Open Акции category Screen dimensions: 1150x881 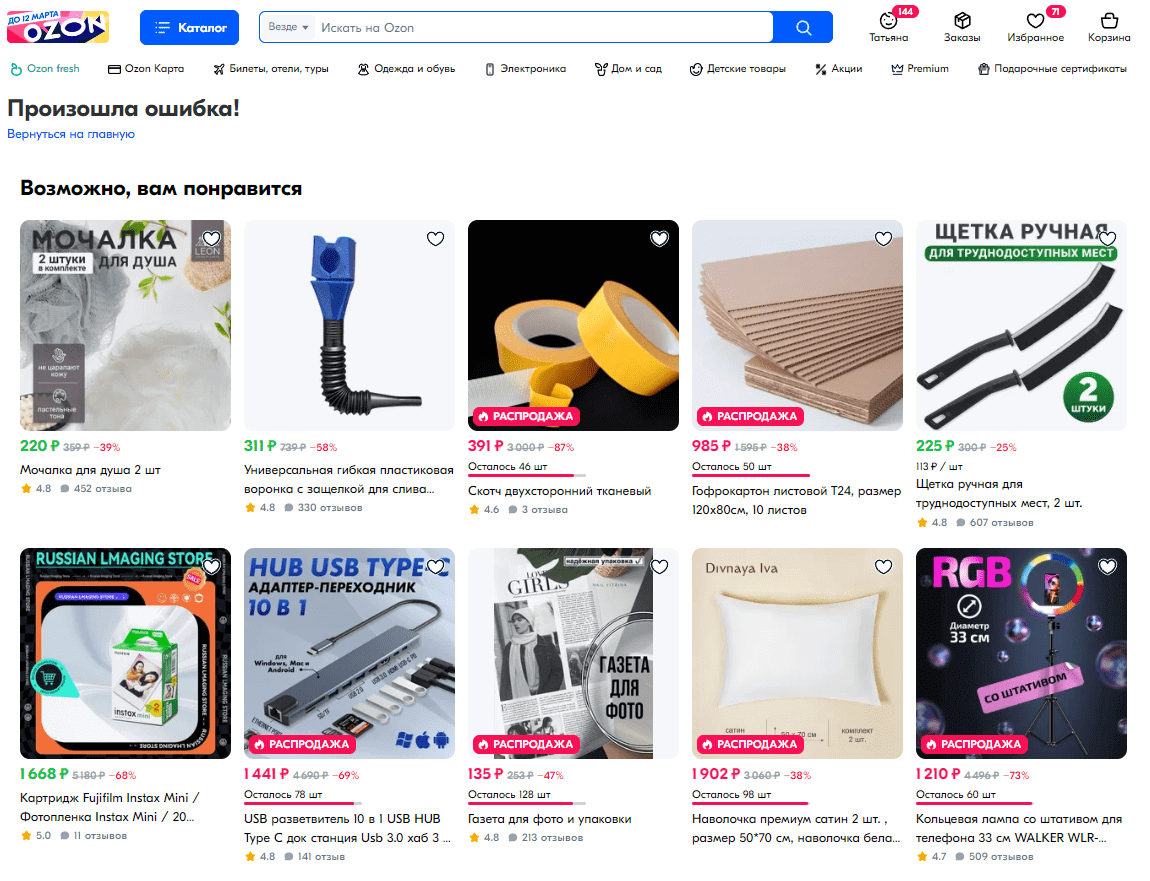coord(839,69)
